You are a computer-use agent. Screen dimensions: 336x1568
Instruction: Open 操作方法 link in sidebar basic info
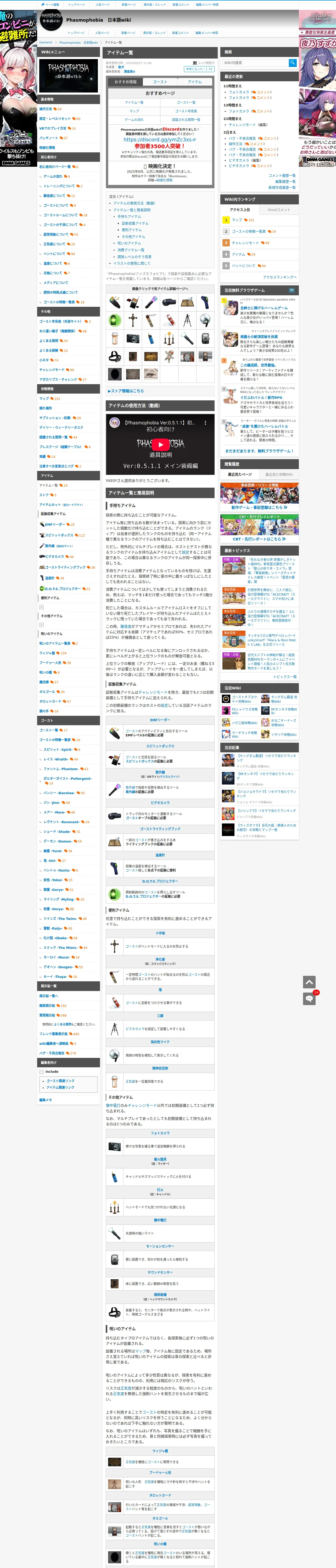(46, 109)
